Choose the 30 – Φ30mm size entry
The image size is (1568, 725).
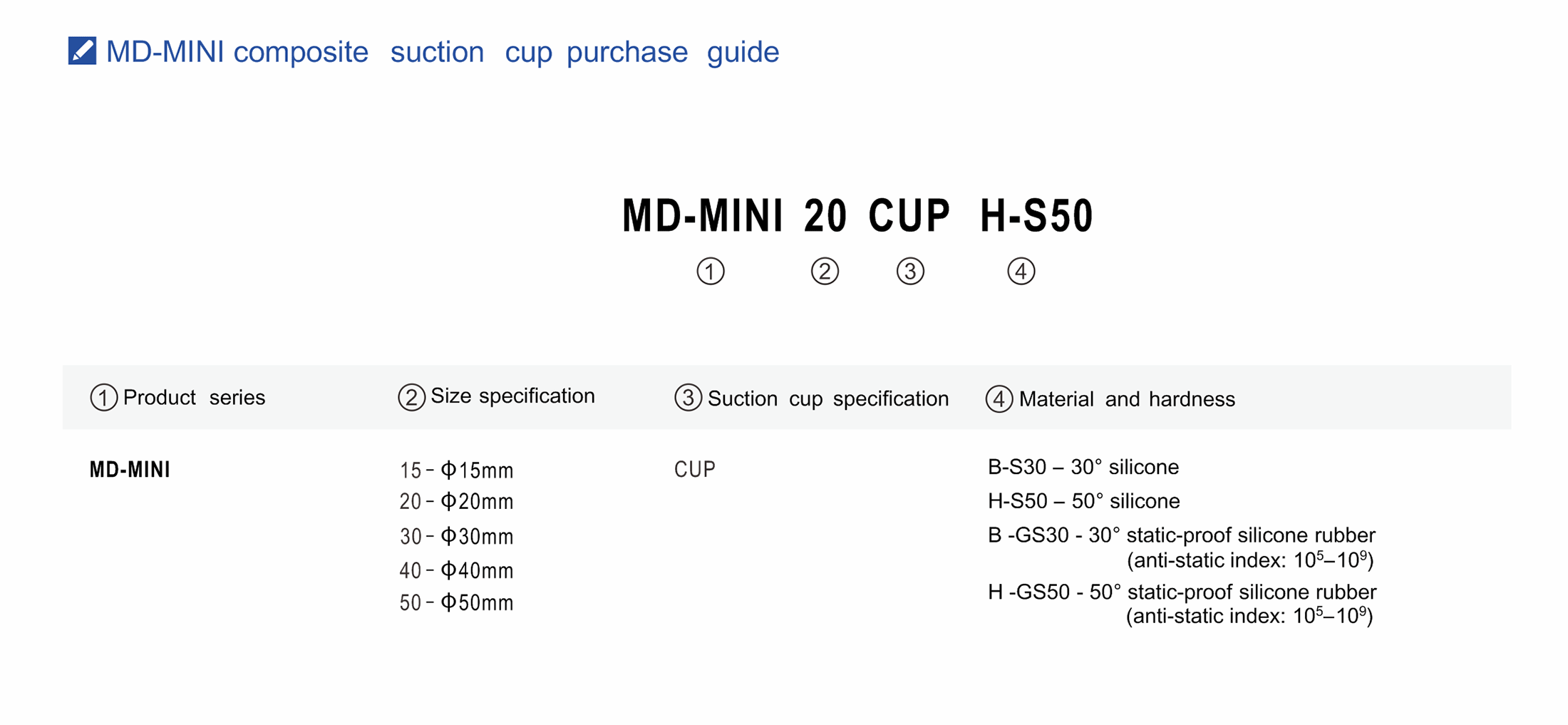tap(456, 536)
